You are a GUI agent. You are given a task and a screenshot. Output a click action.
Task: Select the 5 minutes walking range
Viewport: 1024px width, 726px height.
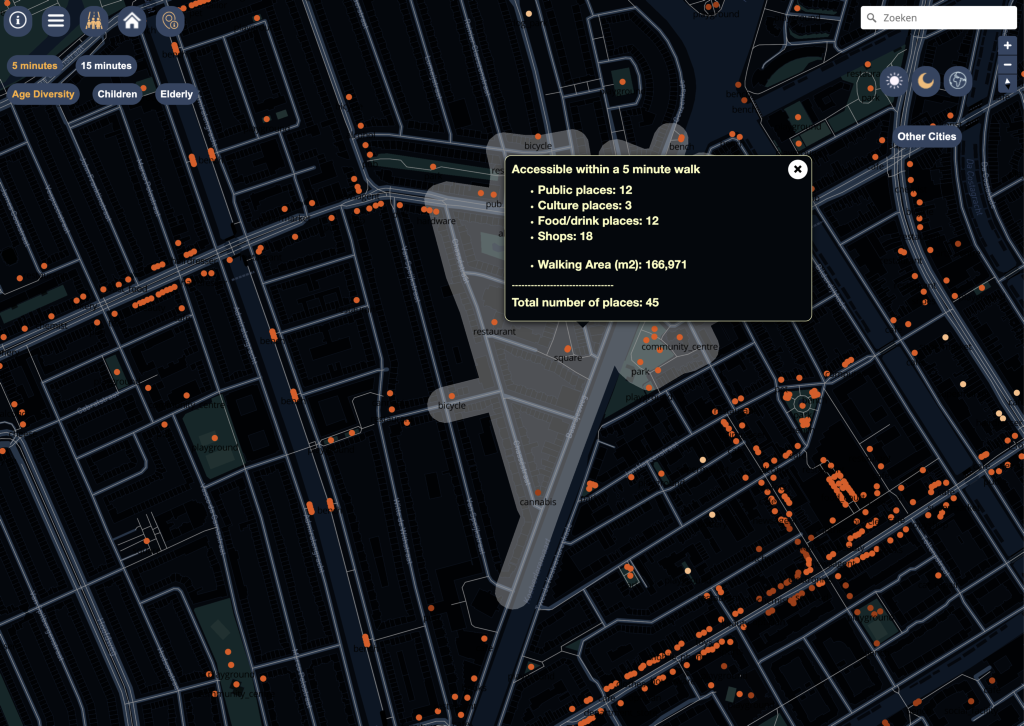pos(35,65)
